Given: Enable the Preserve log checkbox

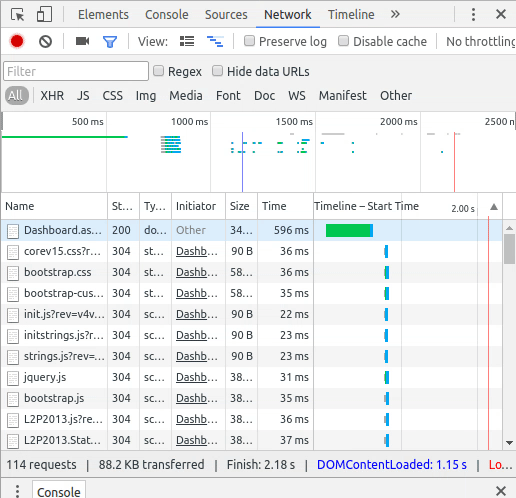Looking at the screenshot, I should [x=249, y=41].
